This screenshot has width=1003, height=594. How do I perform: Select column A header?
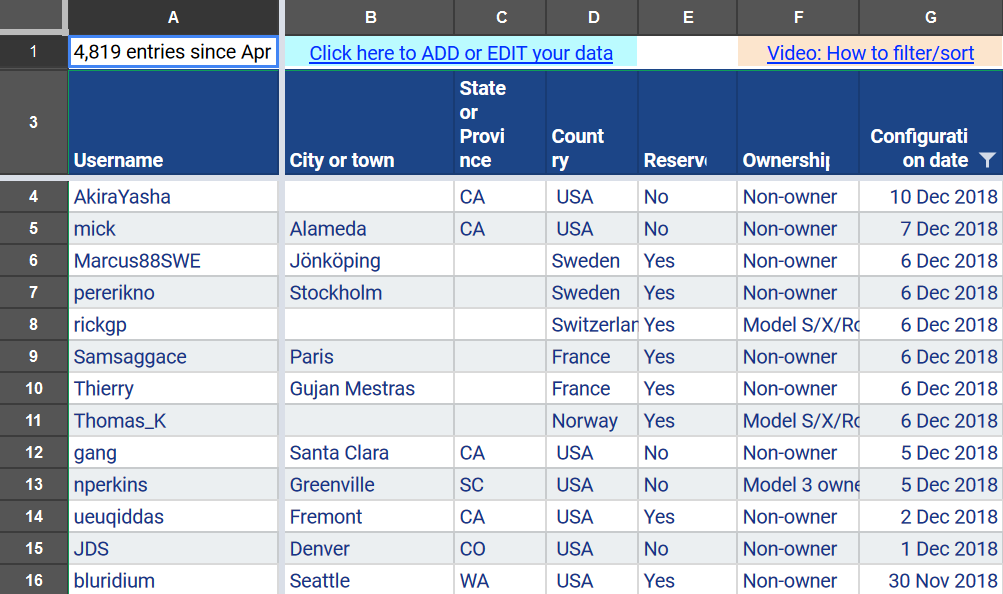(173, 17)
